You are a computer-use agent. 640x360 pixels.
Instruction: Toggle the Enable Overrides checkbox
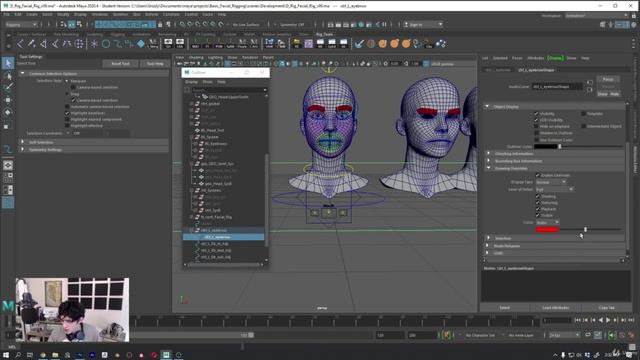(x=538, y=175)
